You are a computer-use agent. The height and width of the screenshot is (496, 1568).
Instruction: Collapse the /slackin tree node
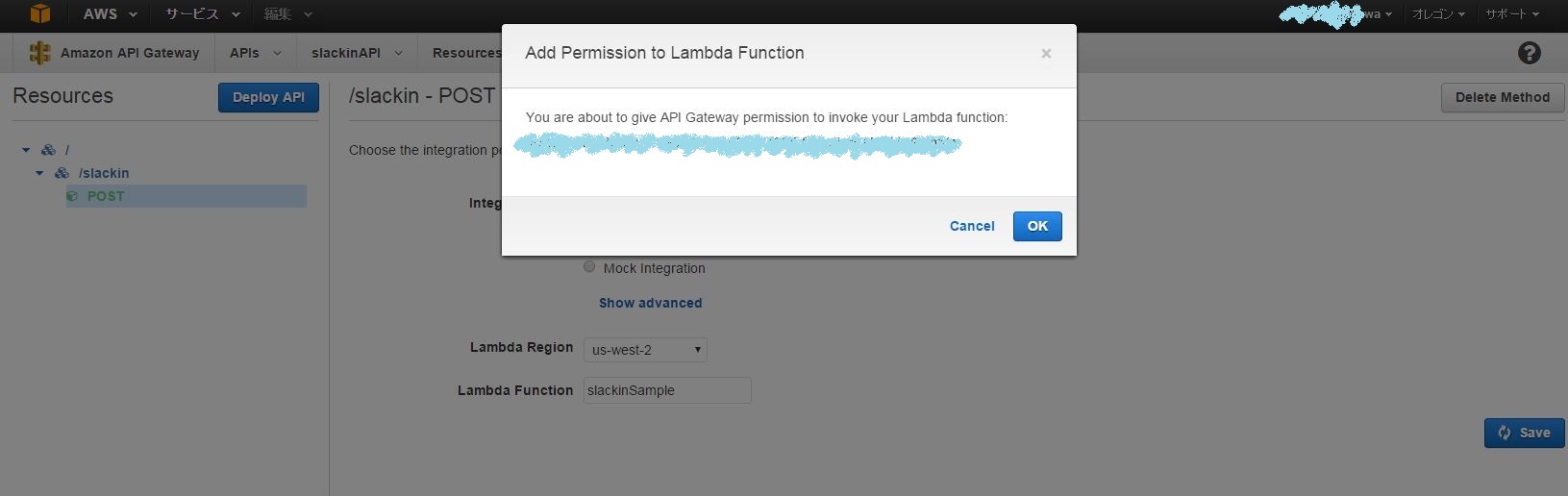(39, 173)
